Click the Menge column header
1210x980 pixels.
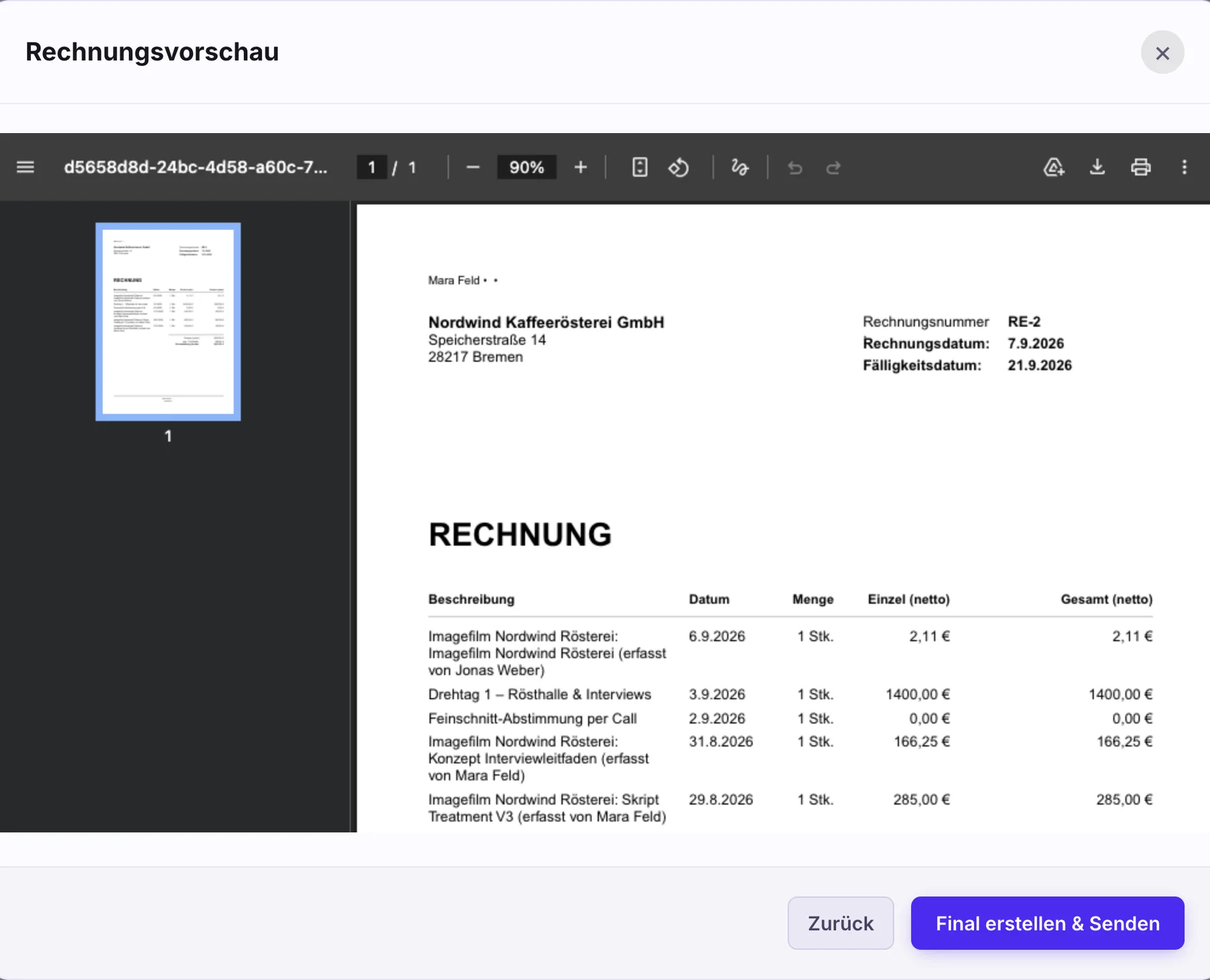tap(813, 599)
